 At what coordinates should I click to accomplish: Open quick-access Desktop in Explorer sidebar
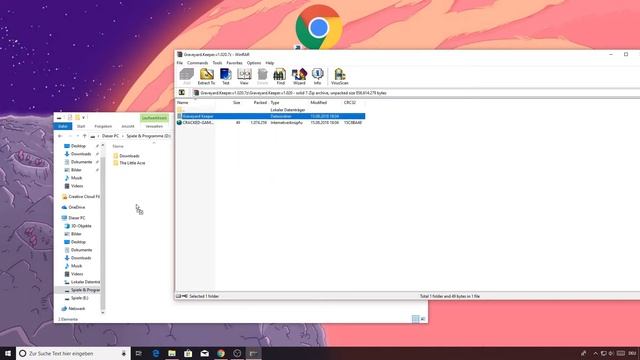(x=78, y=146)
